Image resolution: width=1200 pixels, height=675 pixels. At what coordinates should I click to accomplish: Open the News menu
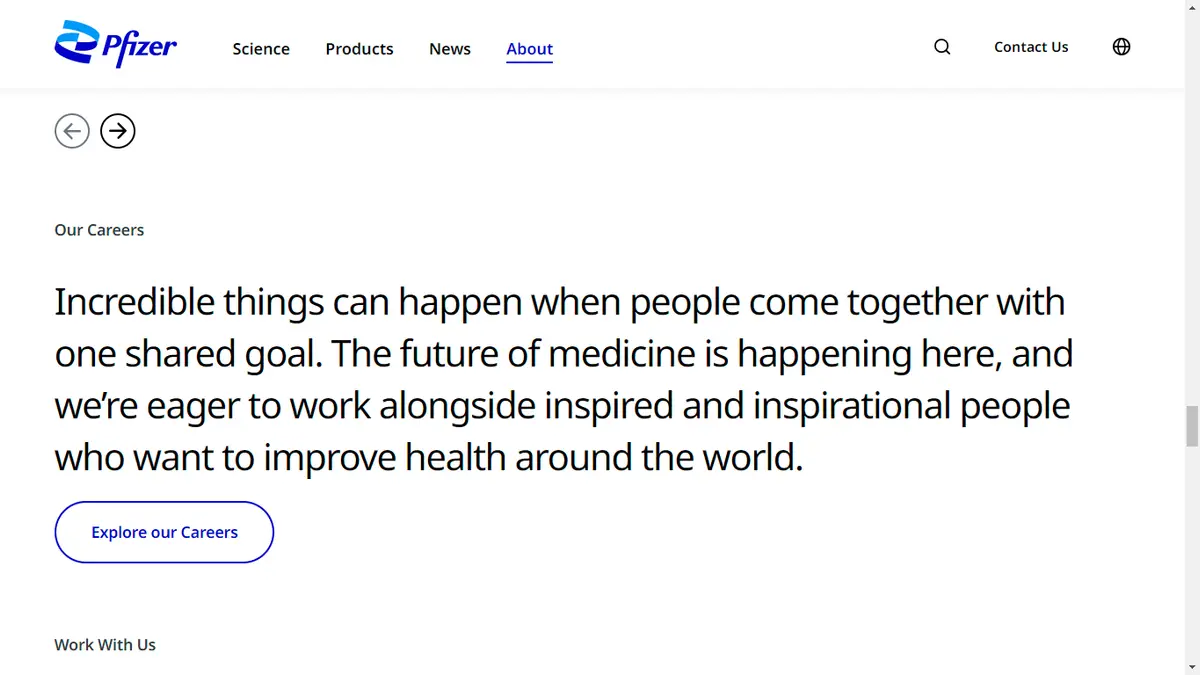[x=449, y=49]
